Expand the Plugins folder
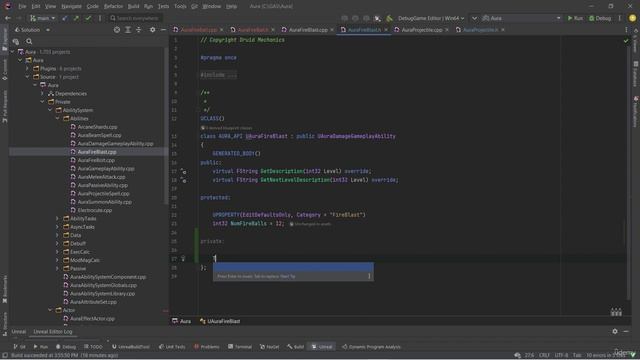 coord(27,69)
